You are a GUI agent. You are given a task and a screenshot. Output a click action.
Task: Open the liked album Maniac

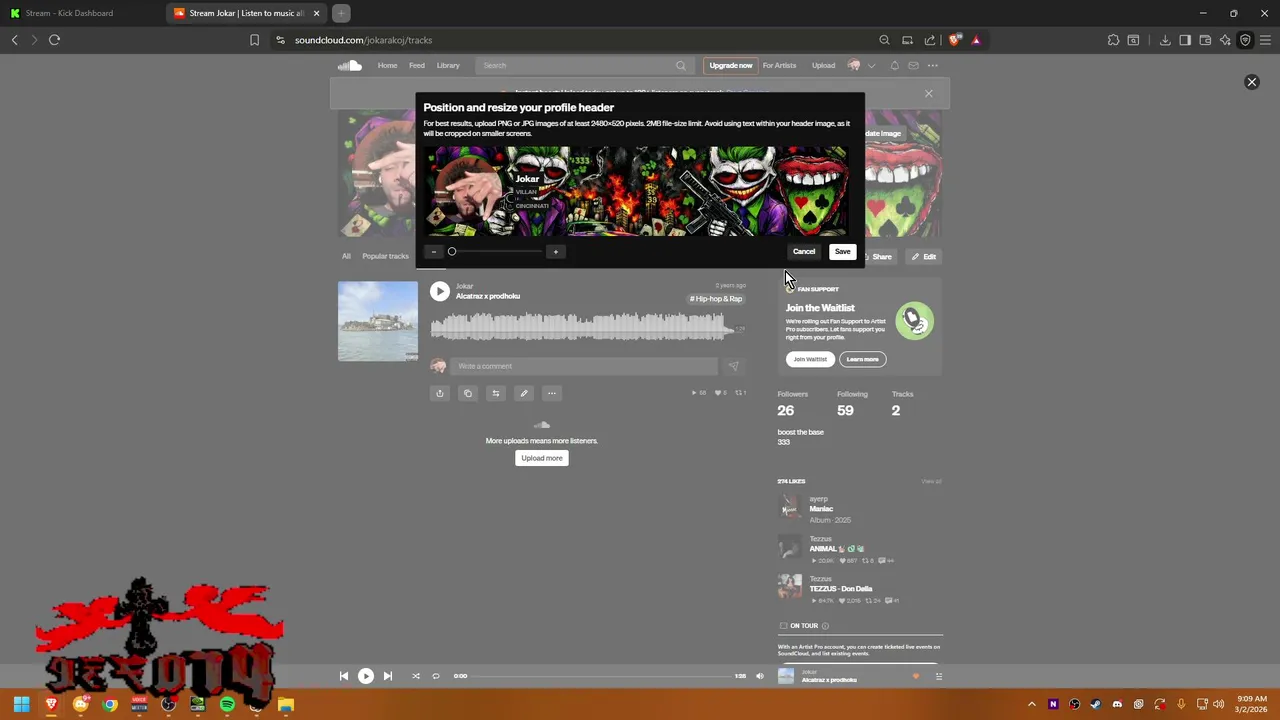pos(821,509)
